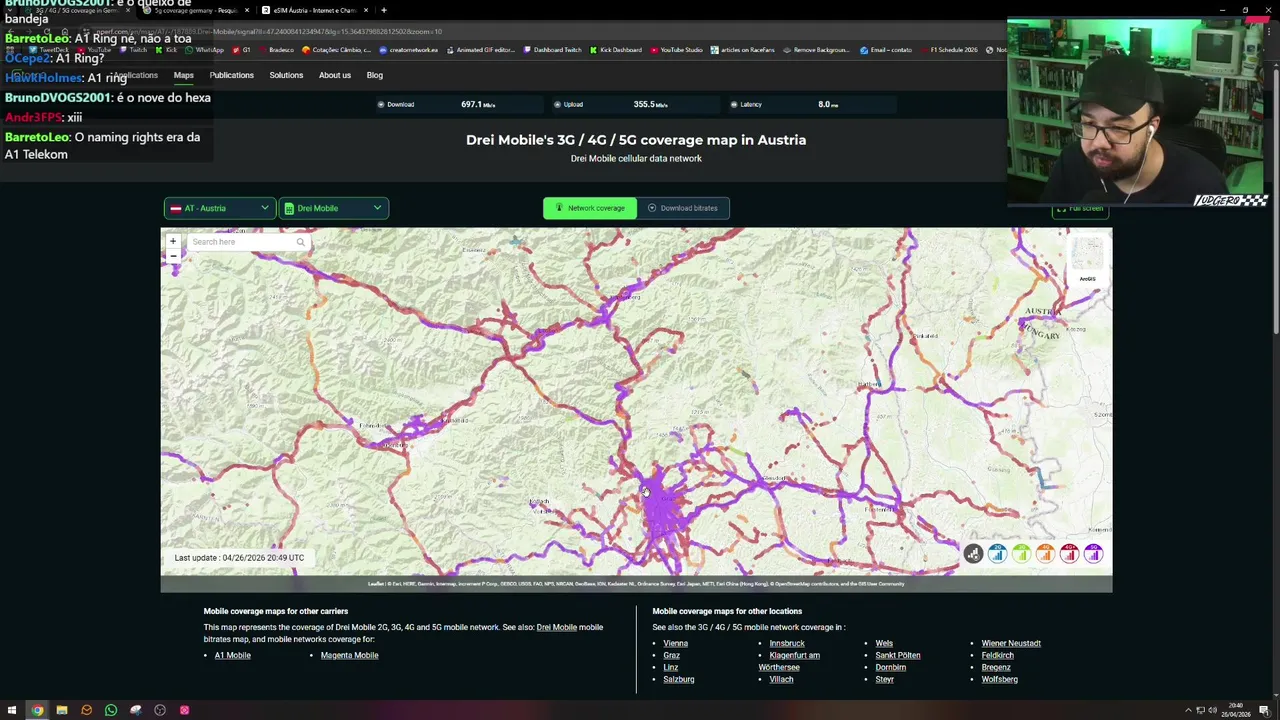Viewport: 1280px width, 720px height.
Task: Click the taskbar volume speaker icon
Action: click(1212, 710)
